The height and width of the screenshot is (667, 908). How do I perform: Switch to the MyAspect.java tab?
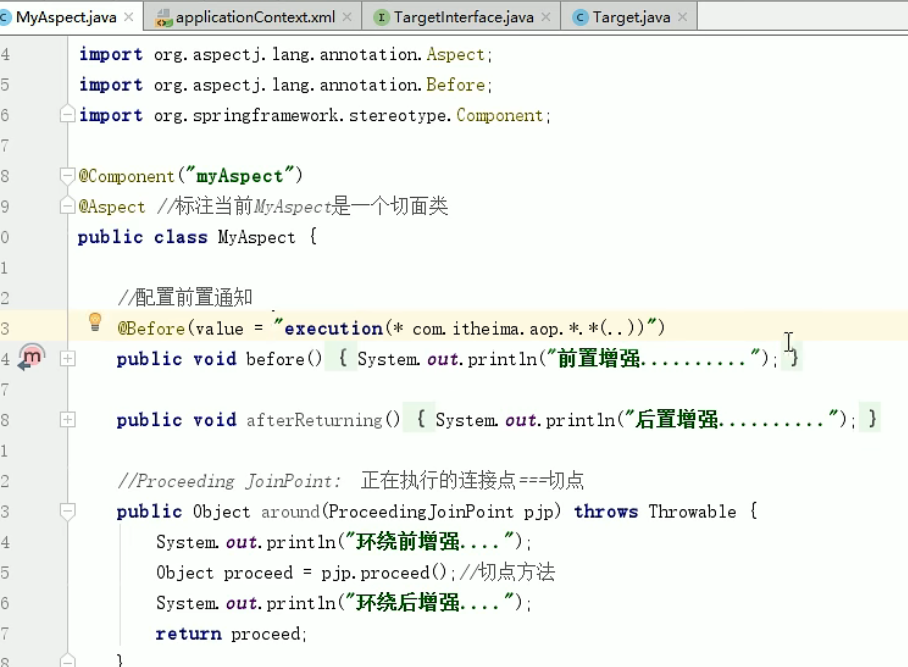66,17
